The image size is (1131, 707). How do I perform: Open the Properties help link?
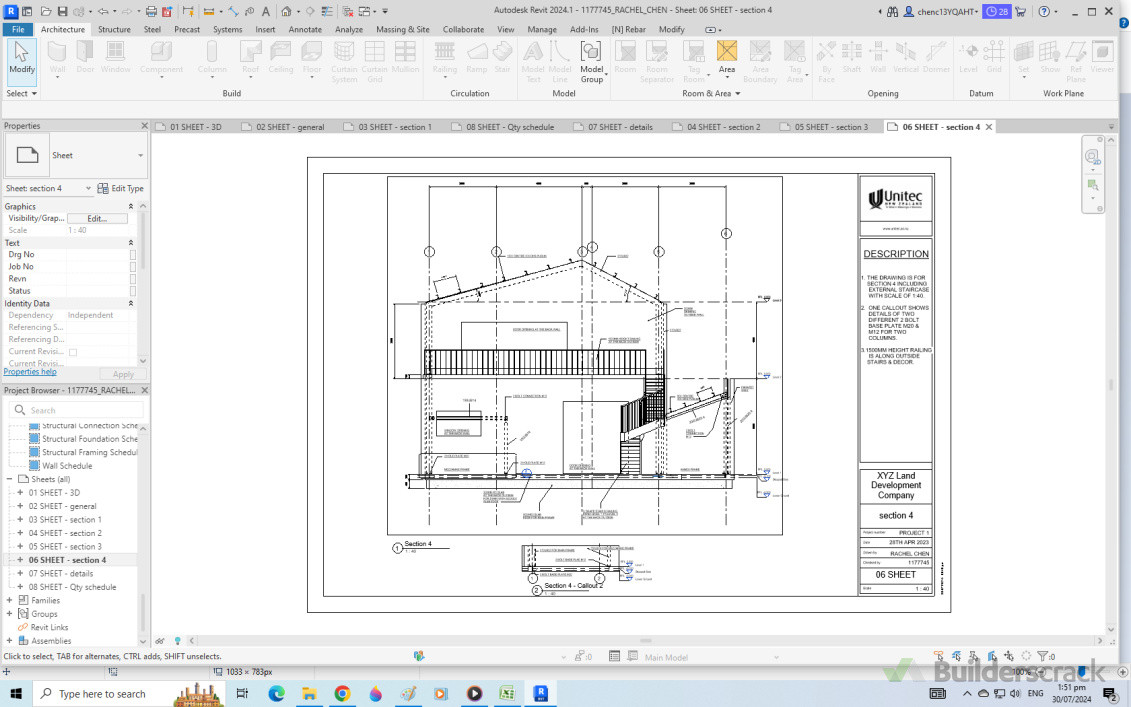click(x=30, y=372)
